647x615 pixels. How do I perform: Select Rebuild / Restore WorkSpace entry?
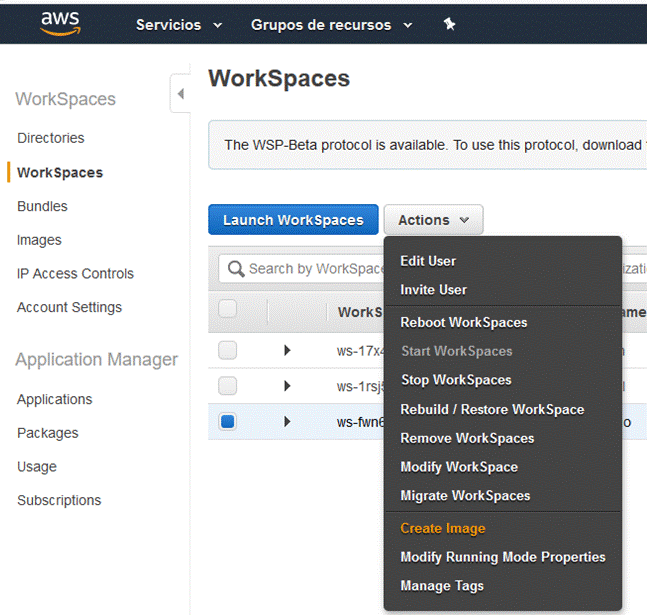[492, 409]
